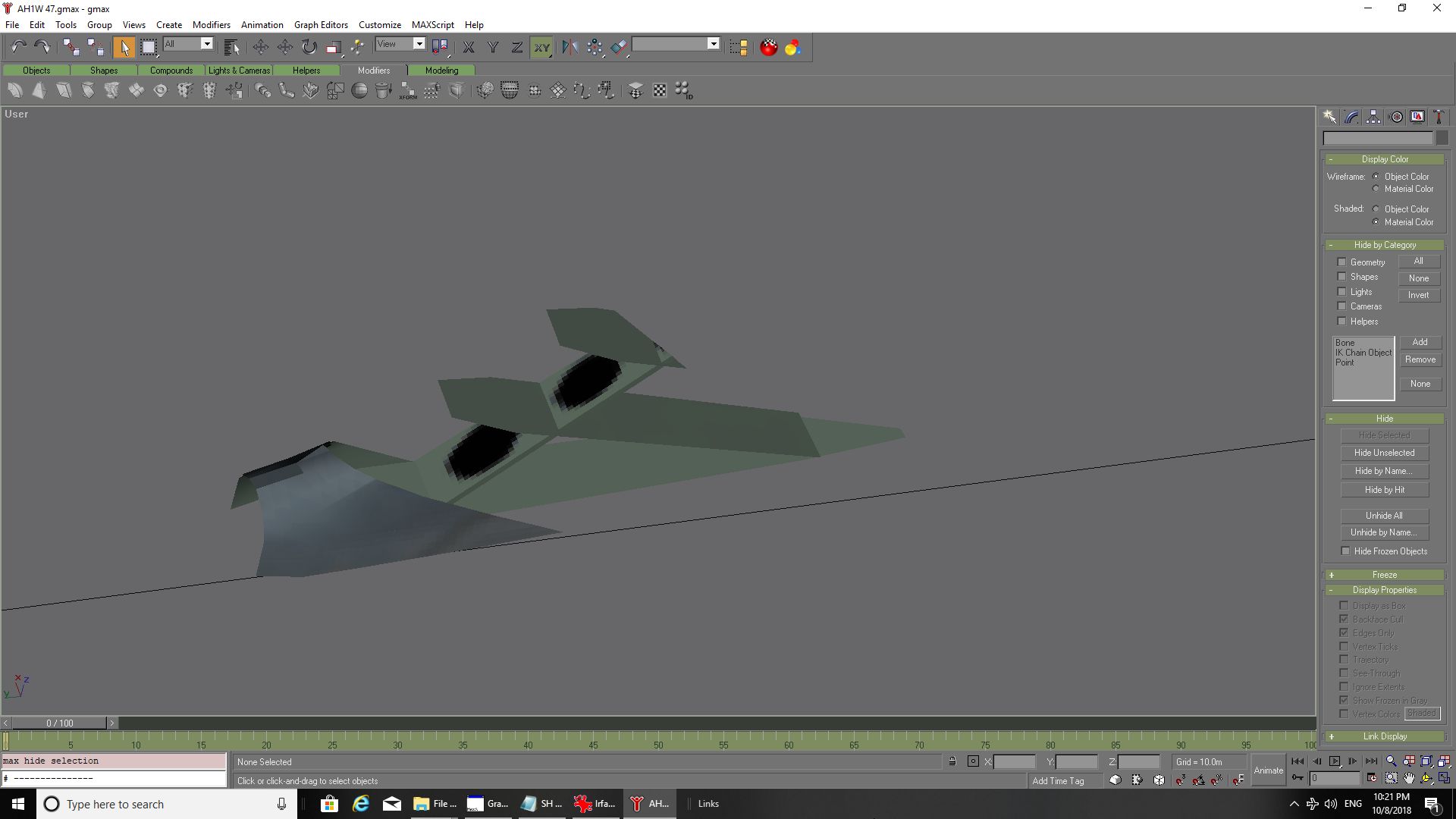Click the Unhide All button
Screen dimensions: 1456x819
pyautogui.click(x=1384, y=516)
